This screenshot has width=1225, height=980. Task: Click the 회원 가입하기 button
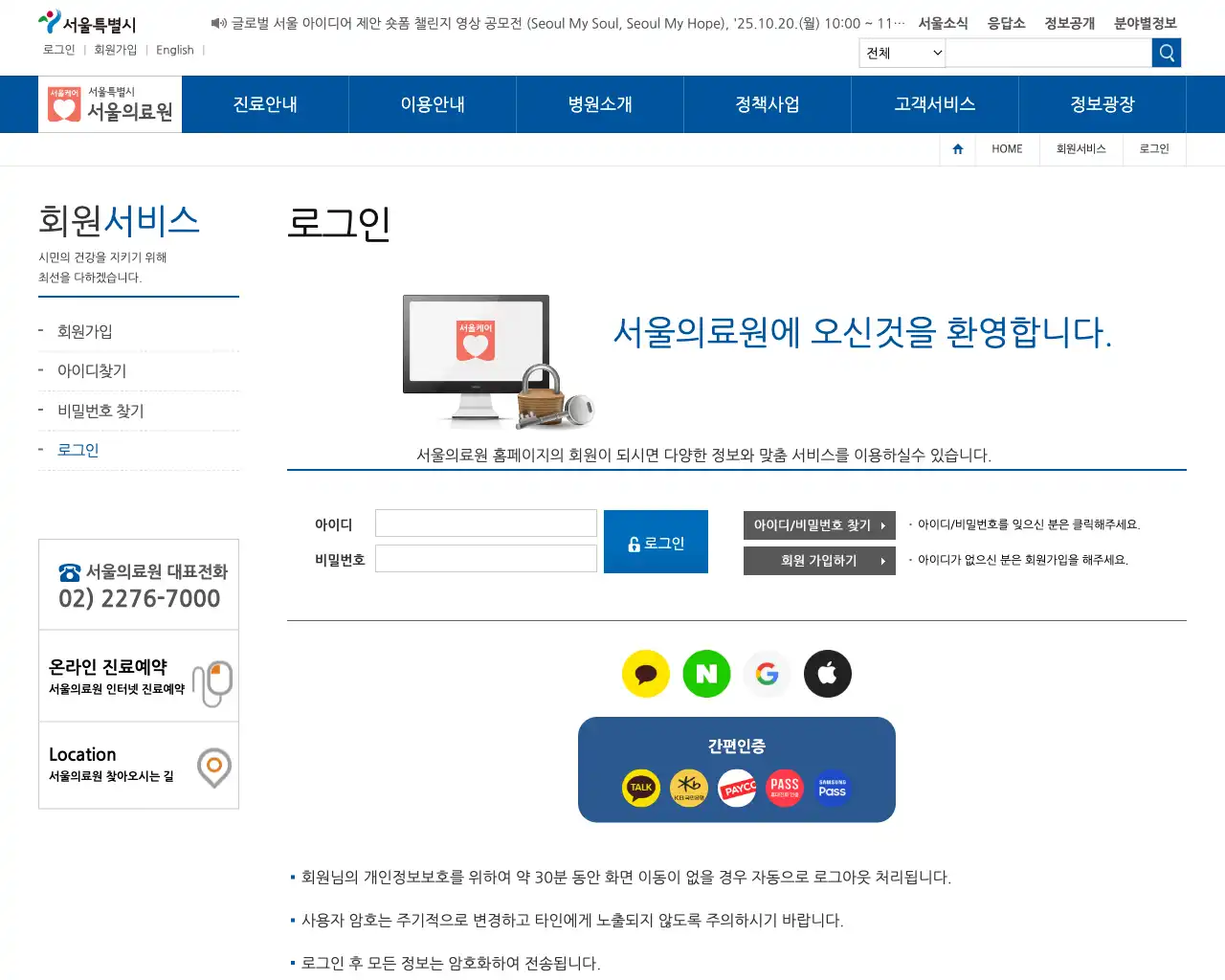coord(819,561)
